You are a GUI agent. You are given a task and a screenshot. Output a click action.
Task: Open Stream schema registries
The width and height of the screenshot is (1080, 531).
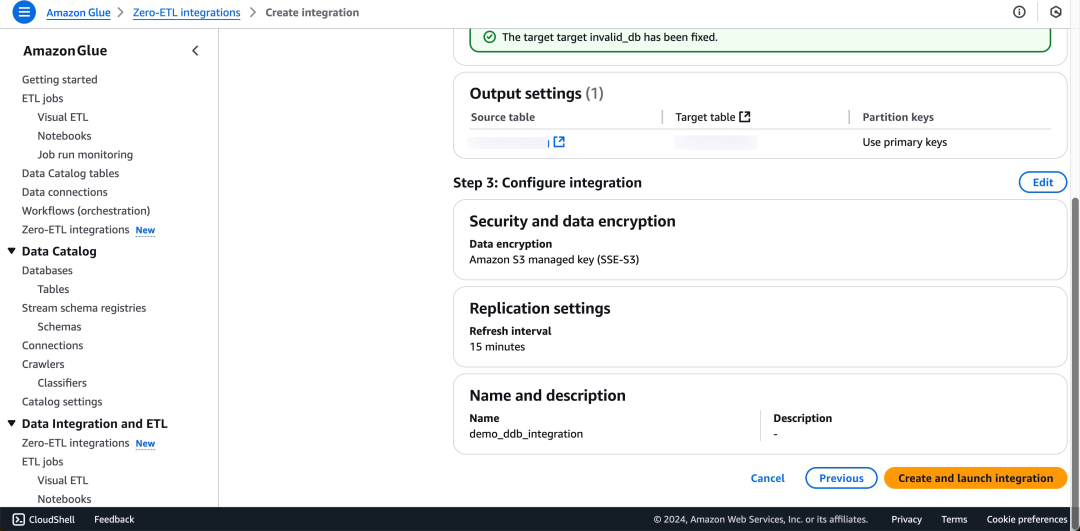coord(84,308)
